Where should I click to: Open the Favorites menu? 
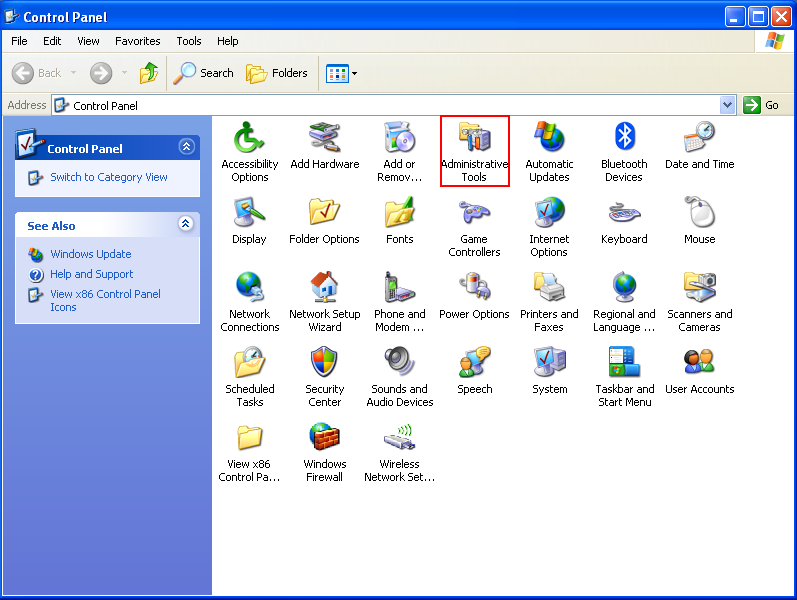click(x=137, y=41)
